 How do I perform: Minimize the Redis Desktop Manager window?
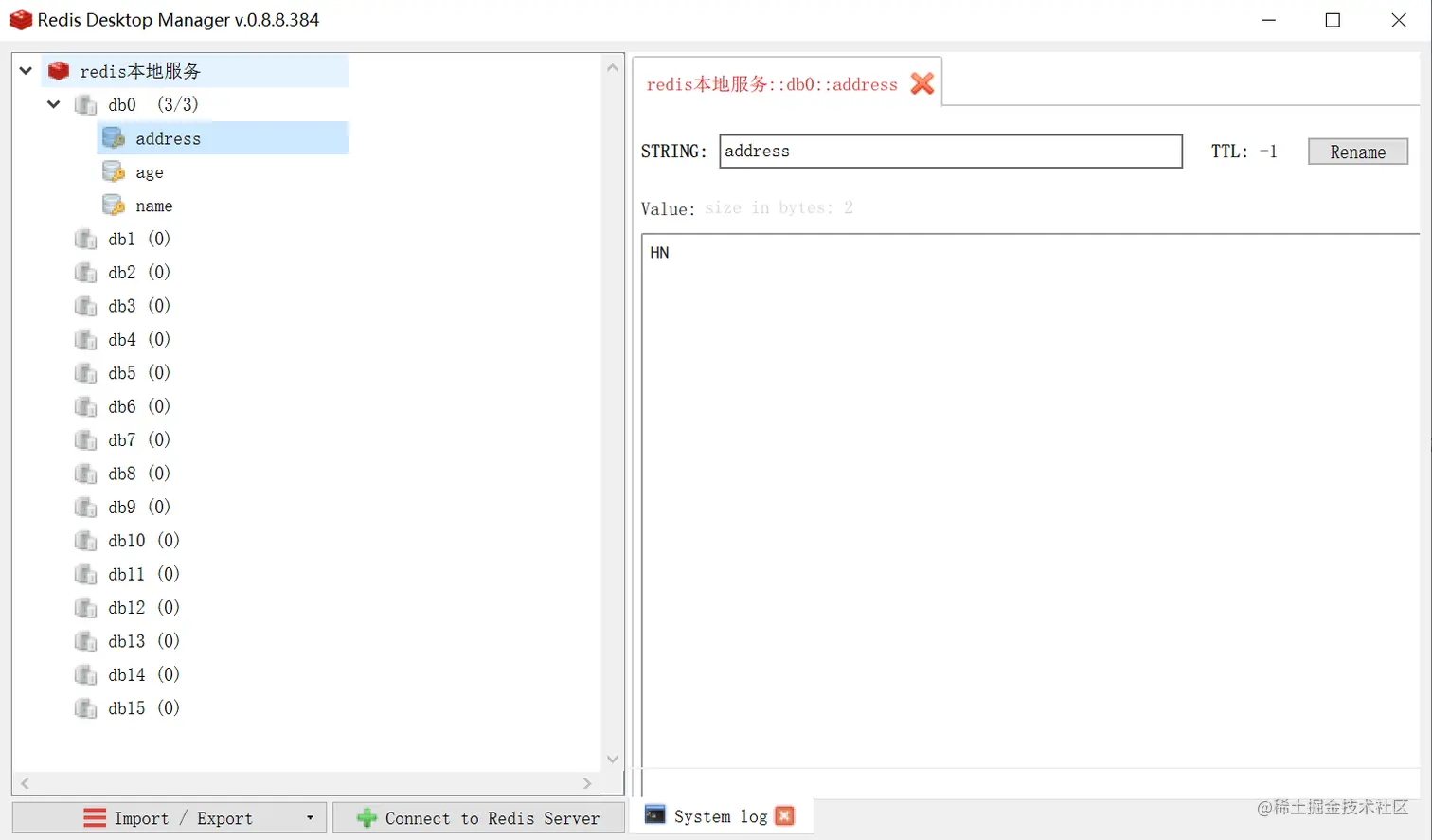coord(1269,20)
